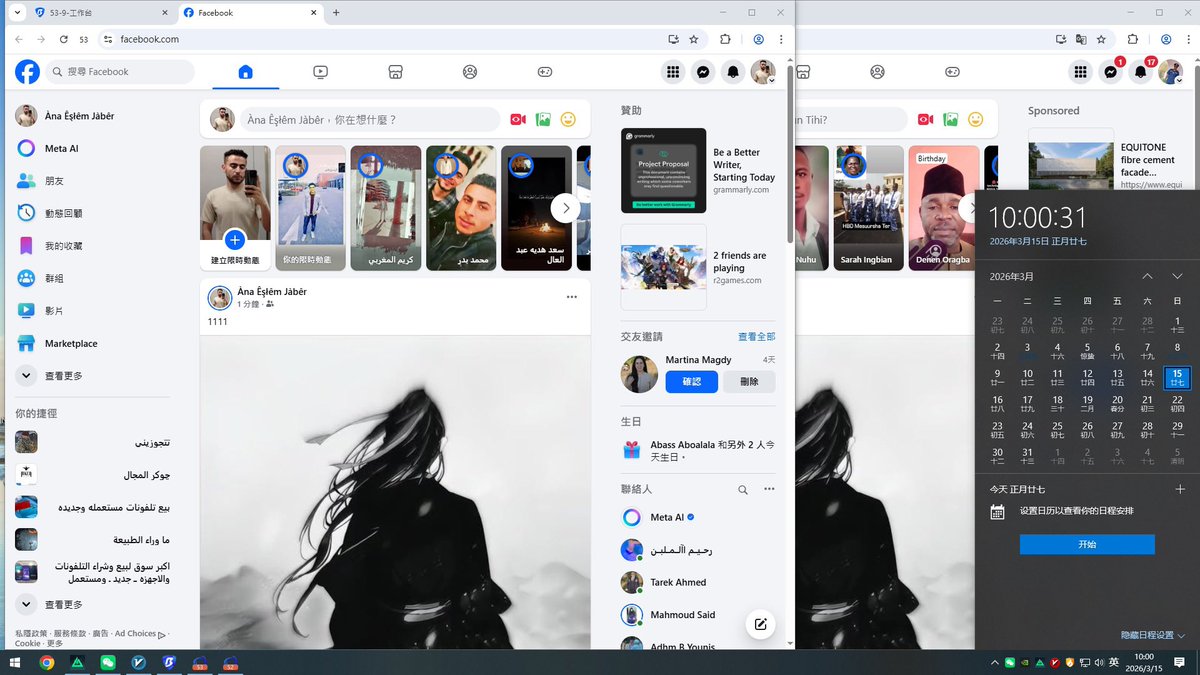Open 我的收藏 (Saved) in left sidebar
The image size is (1200, 675).
coord(92,246)
